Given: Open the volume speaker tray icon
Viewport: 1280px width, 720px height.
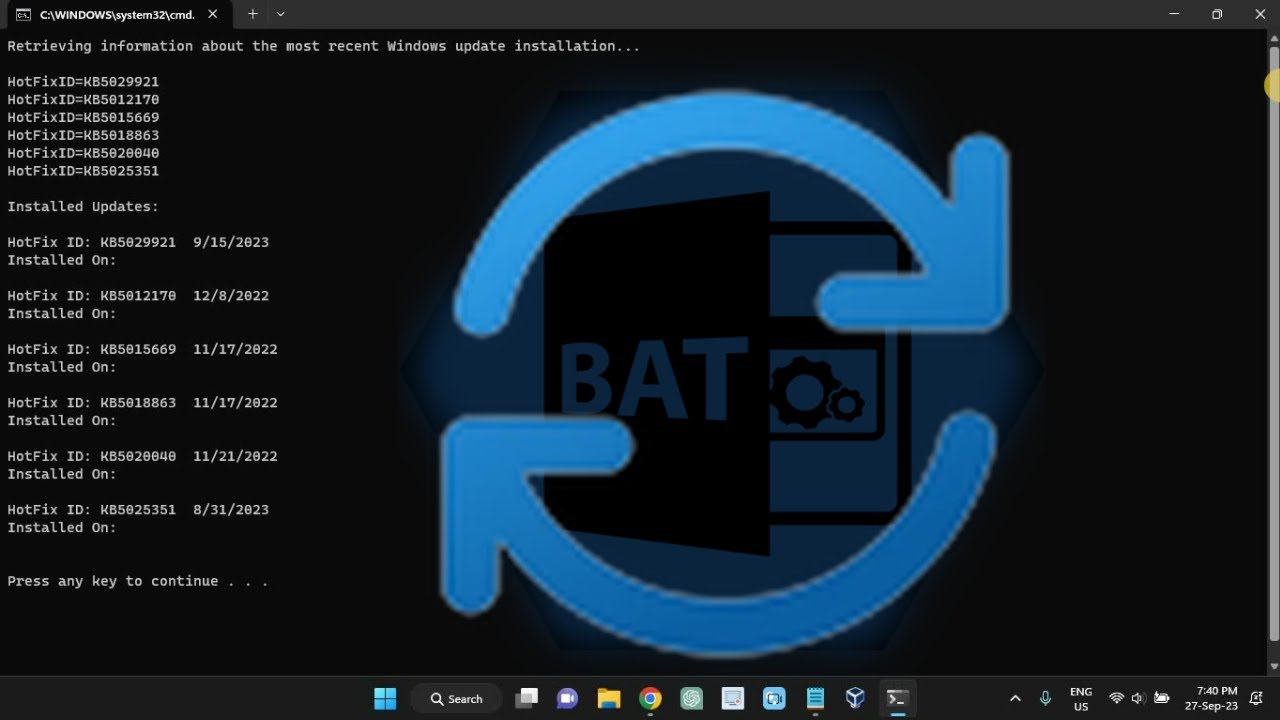Looking at the screenshot, I should point(1138,699).
